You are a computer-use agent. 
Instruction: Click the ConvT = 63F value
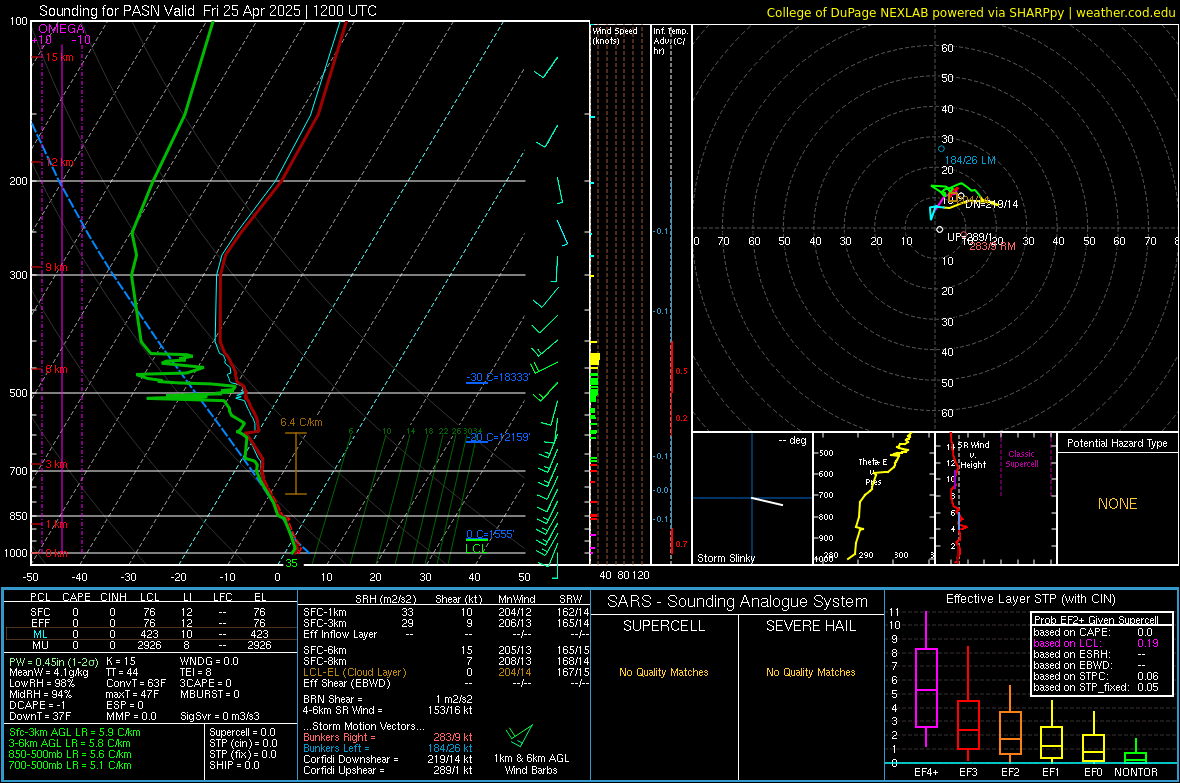point(136,683)
